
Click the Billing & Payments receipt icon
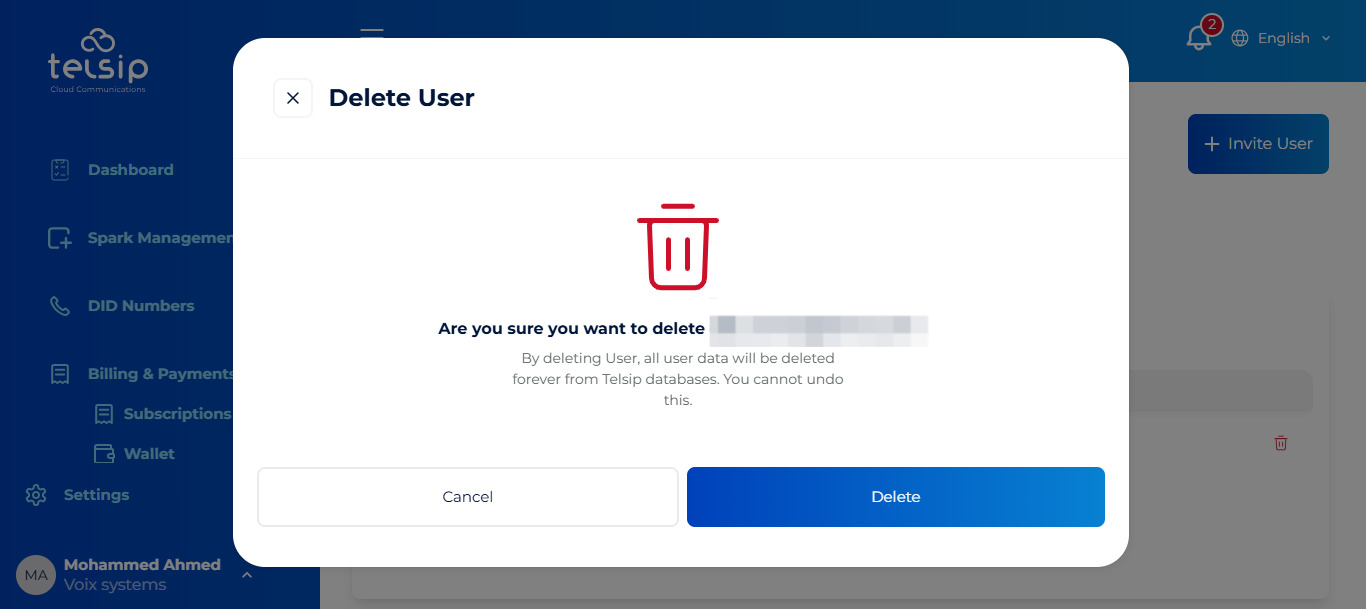point(60,374)
